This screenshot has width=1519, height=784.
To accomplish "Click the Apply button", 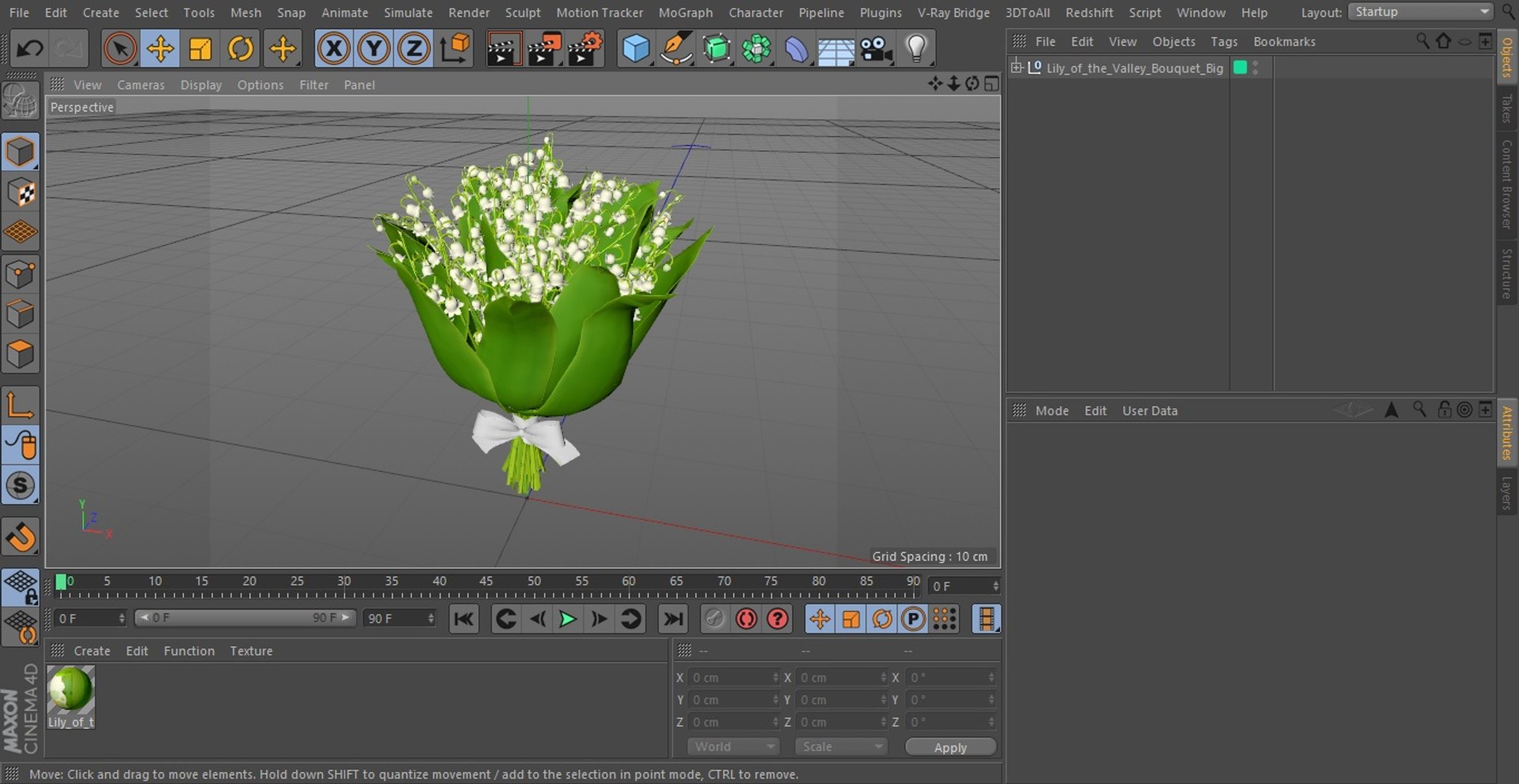I will click(950, 748).
